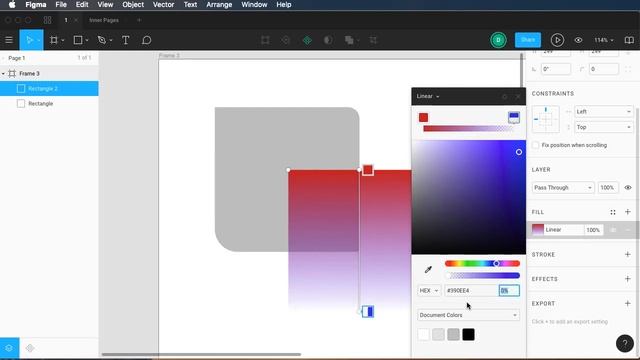Open a new tab with plus
This screenshot has width=640, height=360.
click(x=139, y=20)
